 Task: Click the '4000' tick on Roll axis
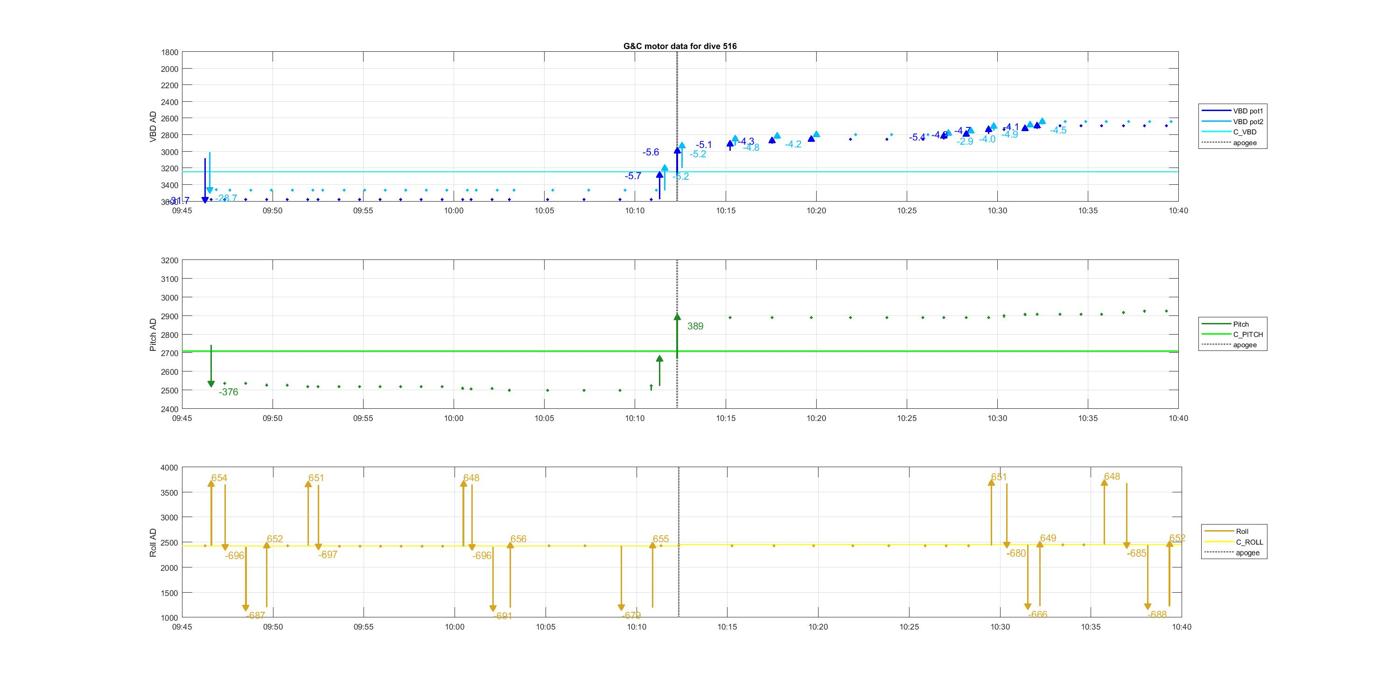click(169, 467)
